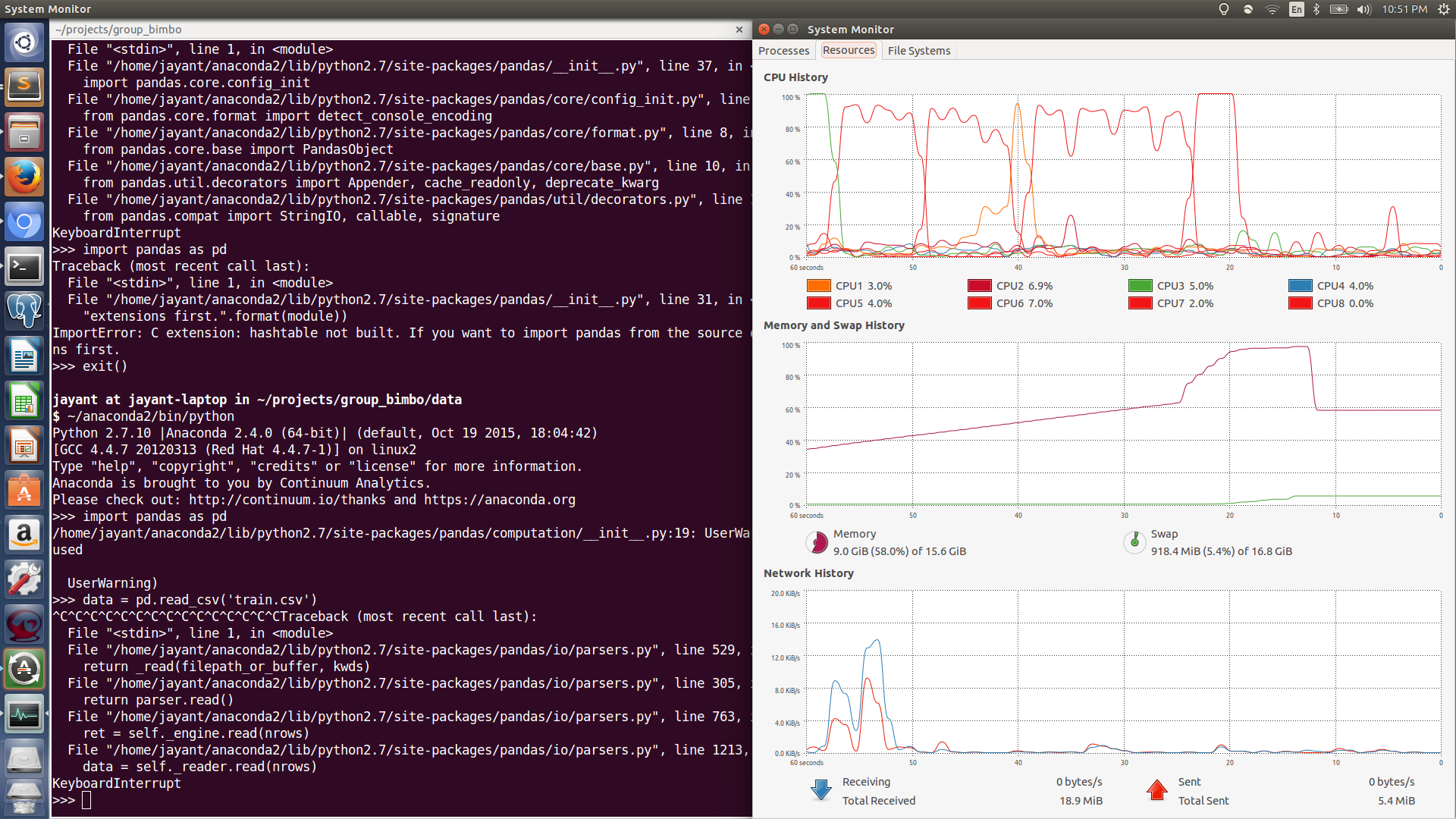1456x819 pixels.
Task: Close the group_bimbo terminal tab
Action: point(739,30)
